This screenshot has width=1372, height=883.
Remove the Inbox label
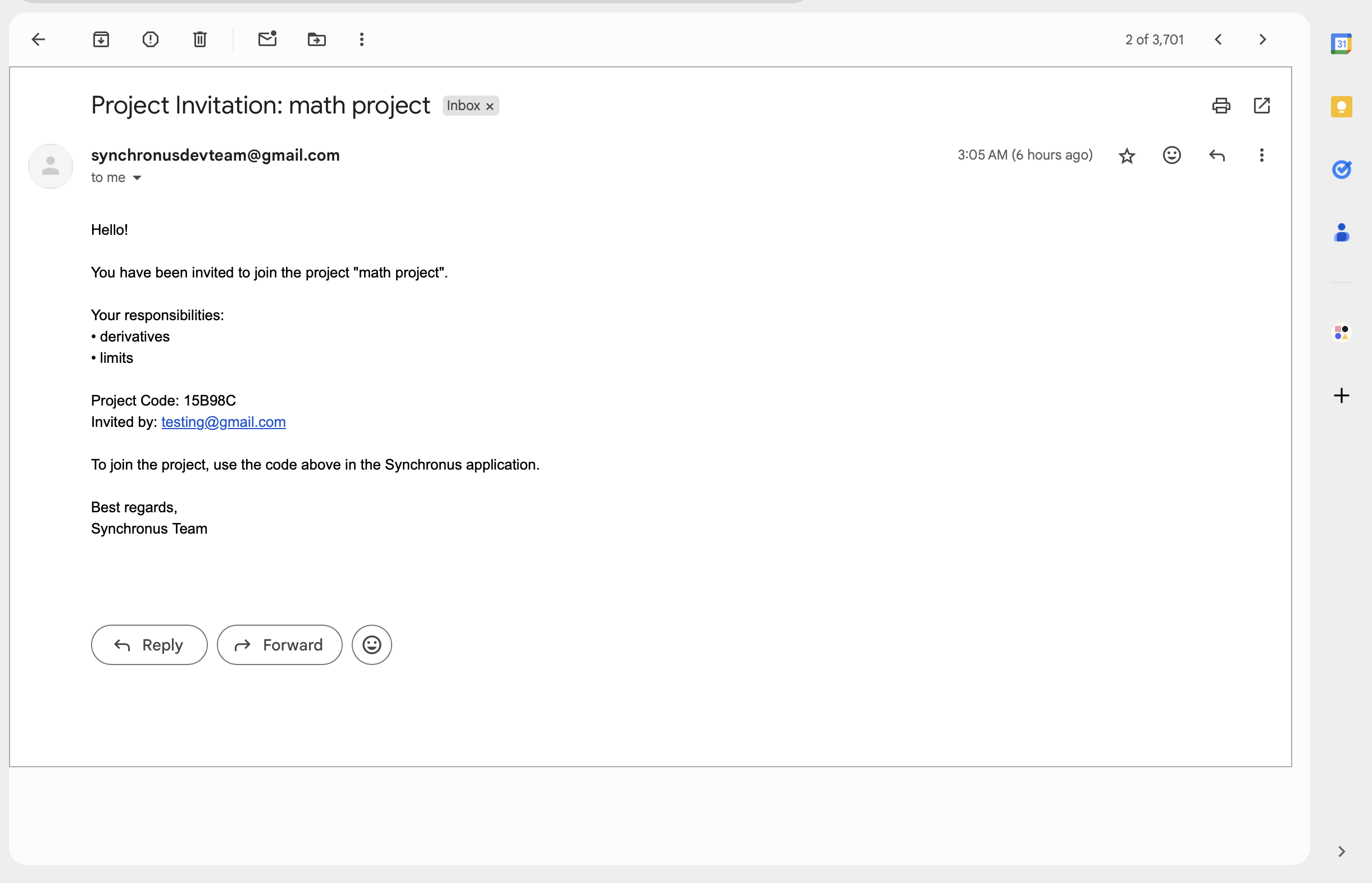click(489, 107)
